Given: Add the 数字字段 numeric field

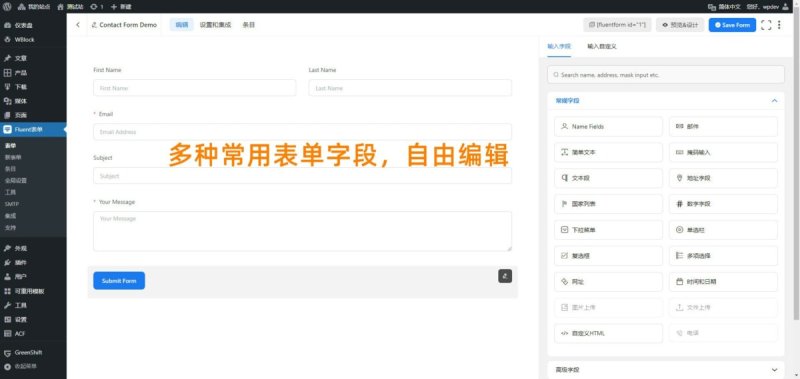Looking at the screenshot, I should [x=723, y=204].
